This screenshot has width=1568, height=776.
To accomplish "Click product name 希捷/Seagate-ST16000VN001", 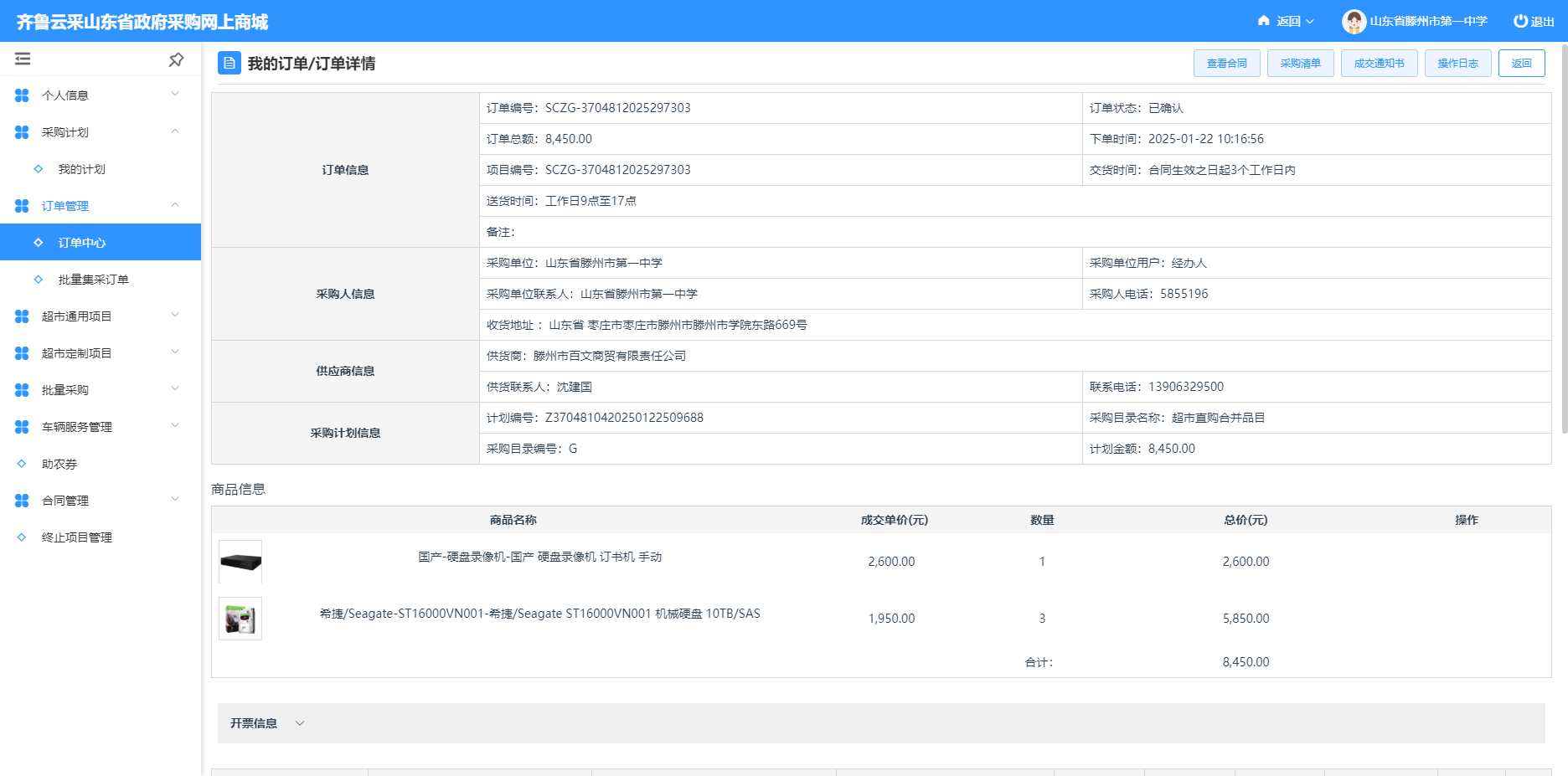I will pyautogui.click(x=540, y=614).
